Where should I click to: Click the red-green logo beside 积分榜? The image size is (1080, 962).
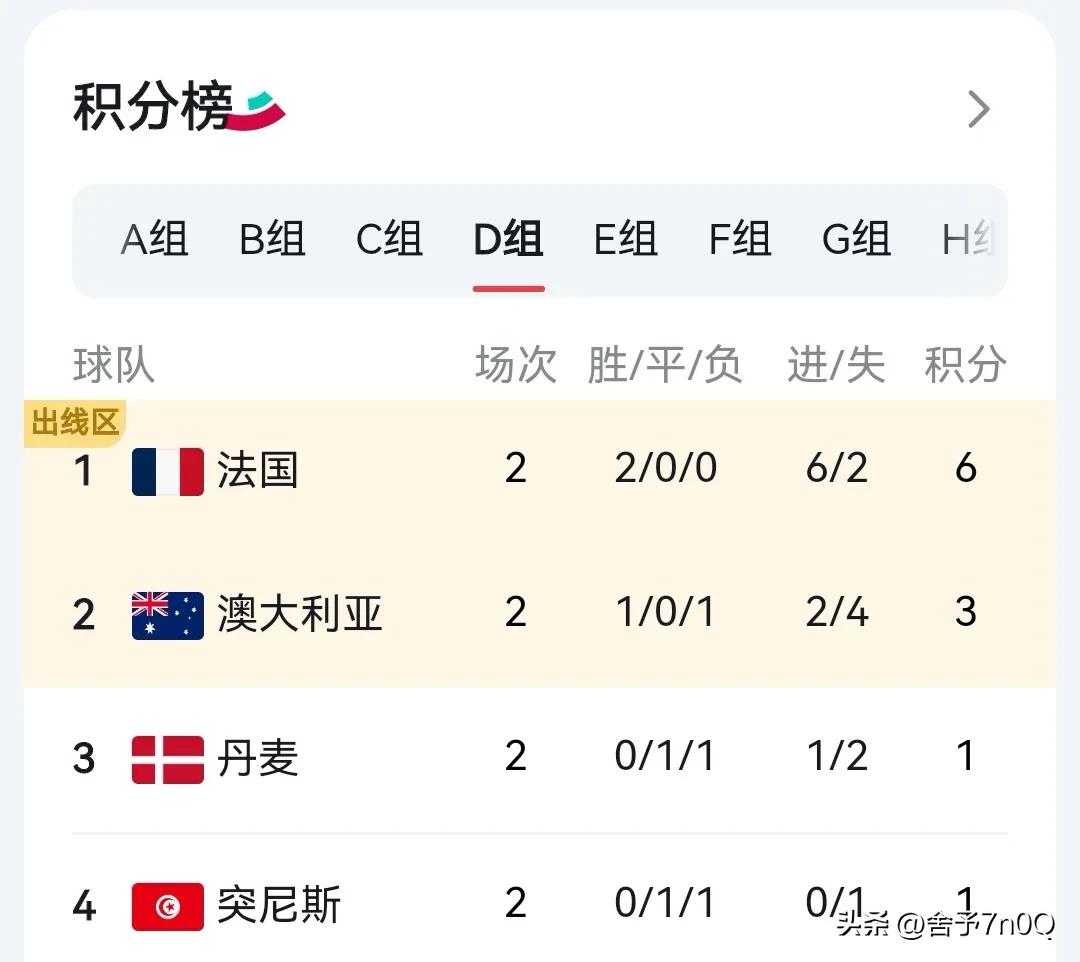click(258, 110)
